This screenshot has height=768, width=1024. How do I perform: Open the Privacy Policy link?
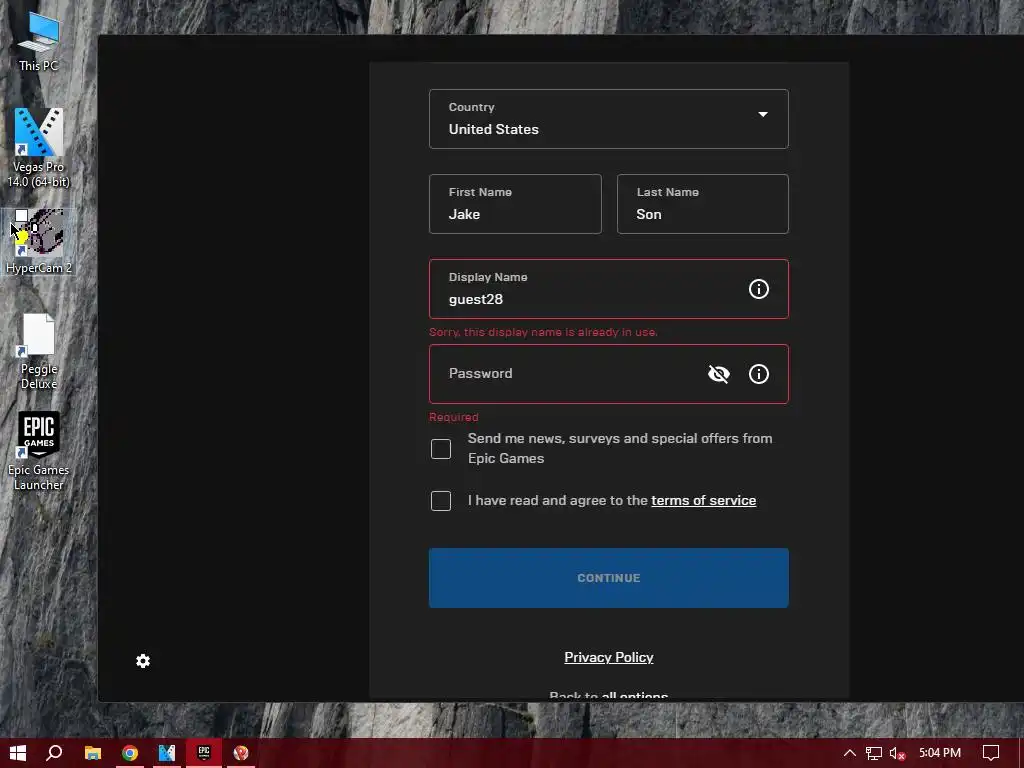coord(609,657)
